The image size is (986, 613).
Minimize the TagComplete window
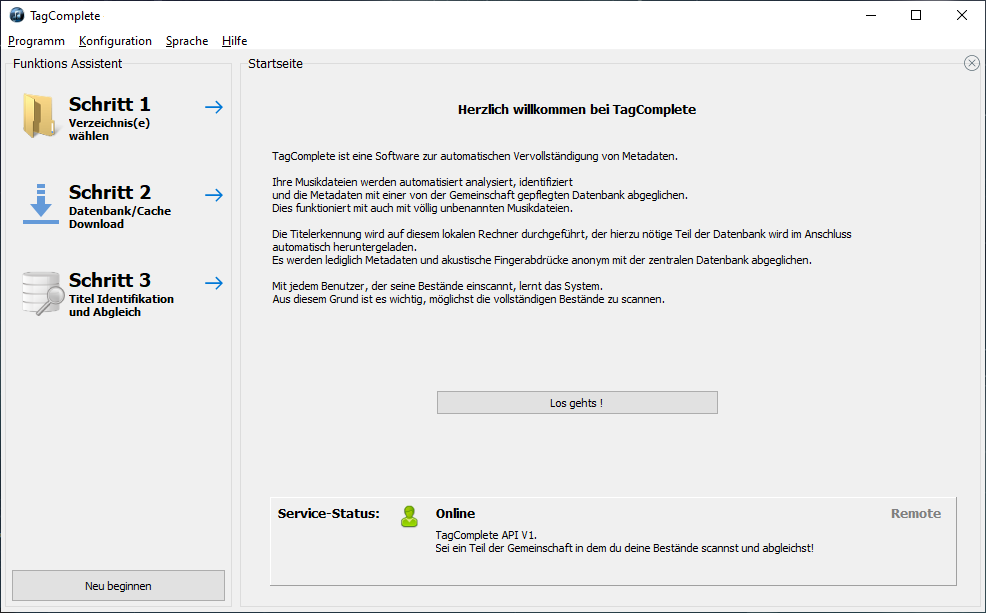[x=871, y=15]
